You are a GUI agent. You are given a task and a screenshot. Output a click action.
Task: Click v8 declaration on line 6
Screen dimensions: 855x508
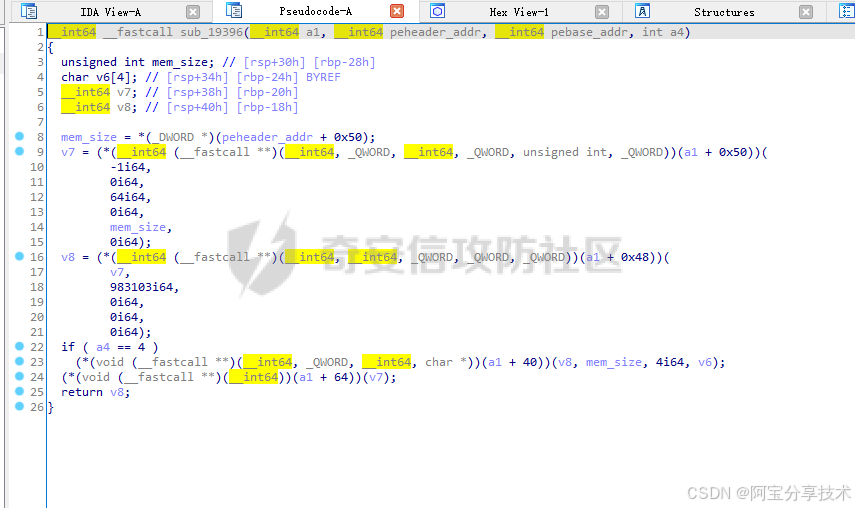[124, 107]
